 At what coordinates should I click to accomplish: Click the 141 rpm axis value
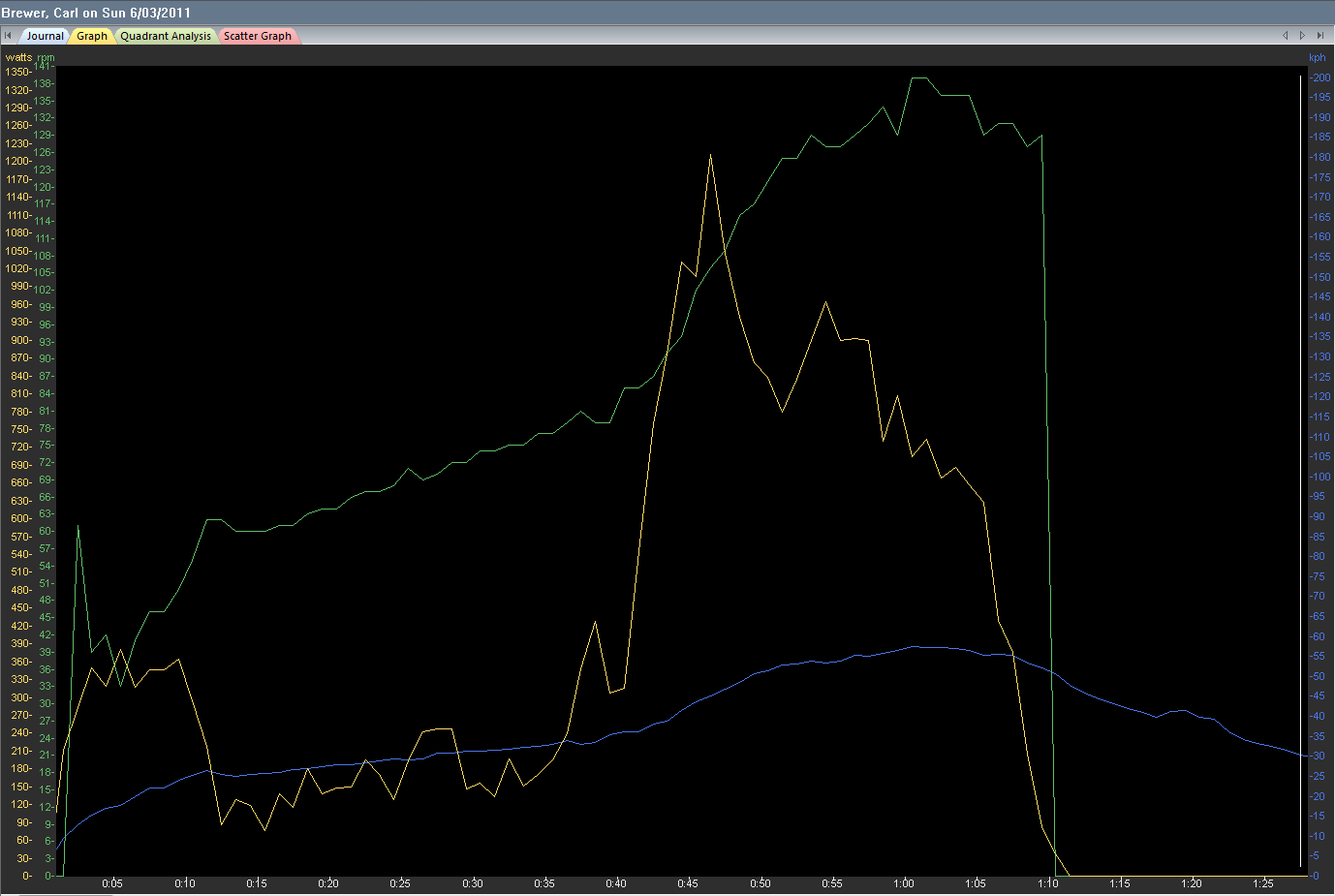coord(44,66)
